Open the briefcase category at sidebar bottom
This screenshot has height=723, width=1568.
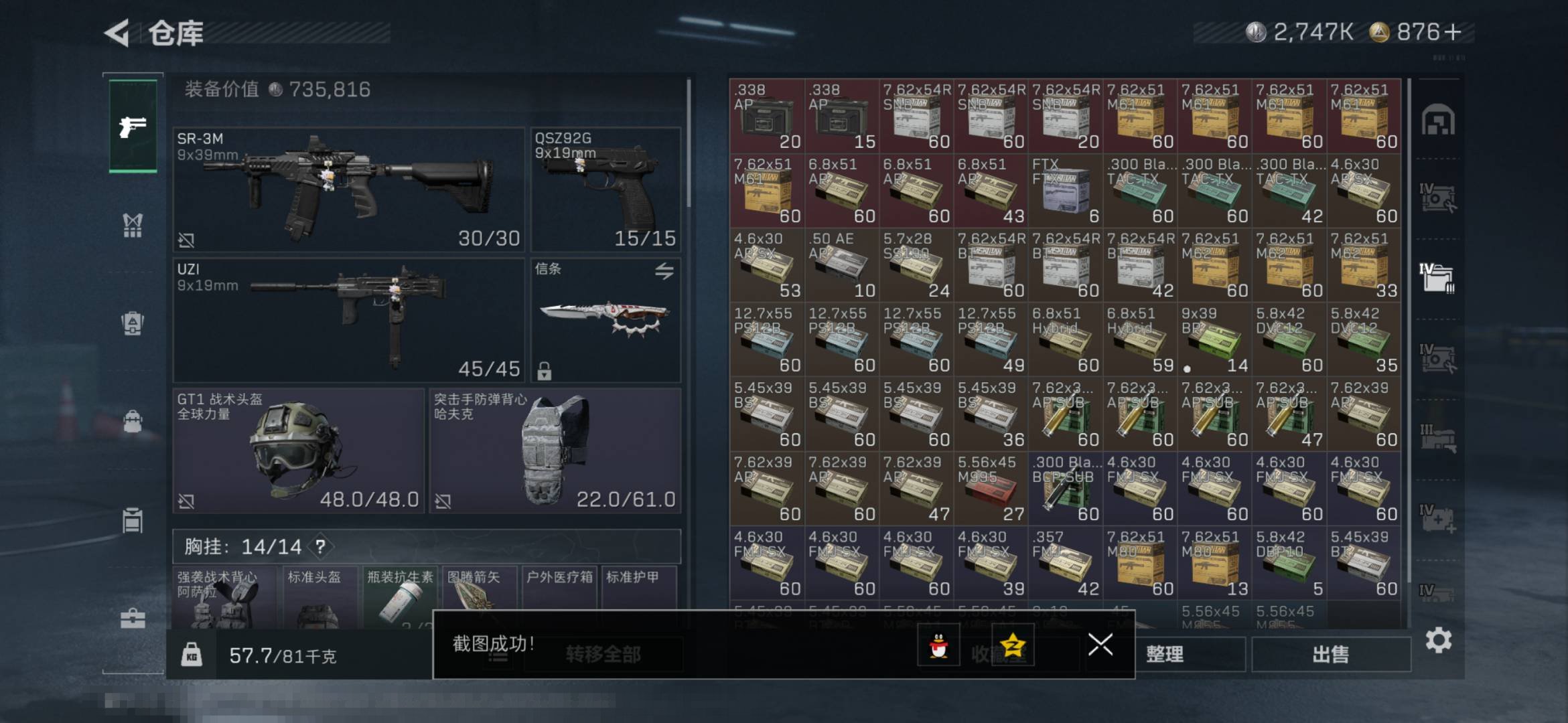133,617
